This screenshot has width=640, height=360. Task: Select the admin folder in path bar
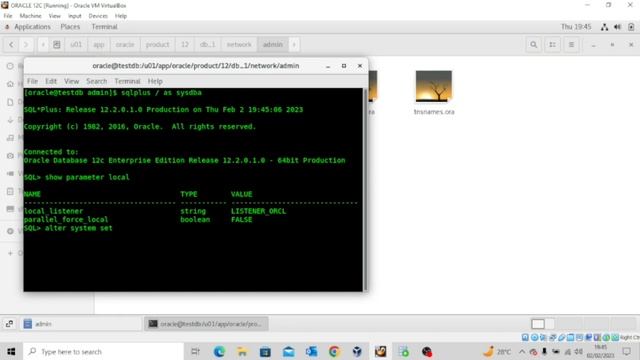pyautogui.click(x=273, y=44)
